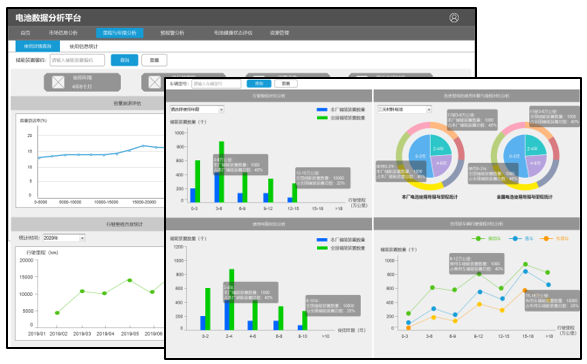Screen dimensions: 587x364
Task: Click blue 查询 button next to 车辆型号
Action: [259, 84]
